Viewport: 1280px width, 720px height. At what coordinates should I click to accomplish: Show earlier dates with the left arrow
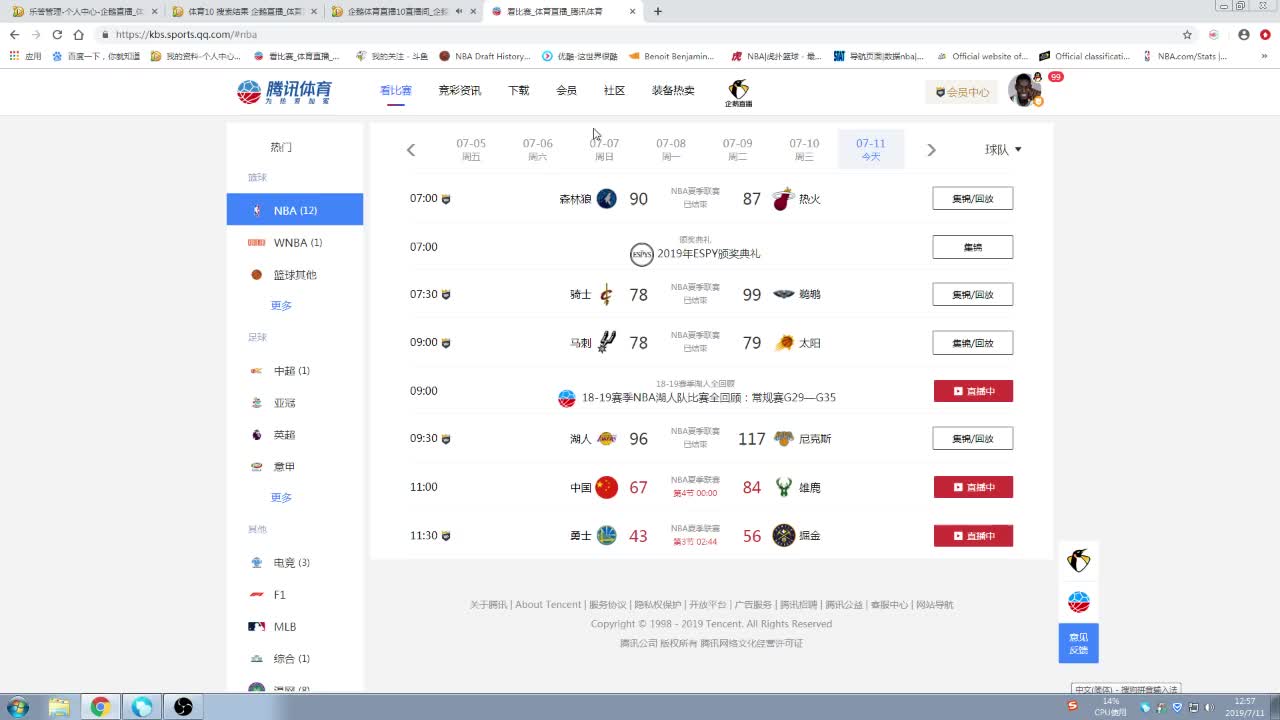(x=411, y=150)
